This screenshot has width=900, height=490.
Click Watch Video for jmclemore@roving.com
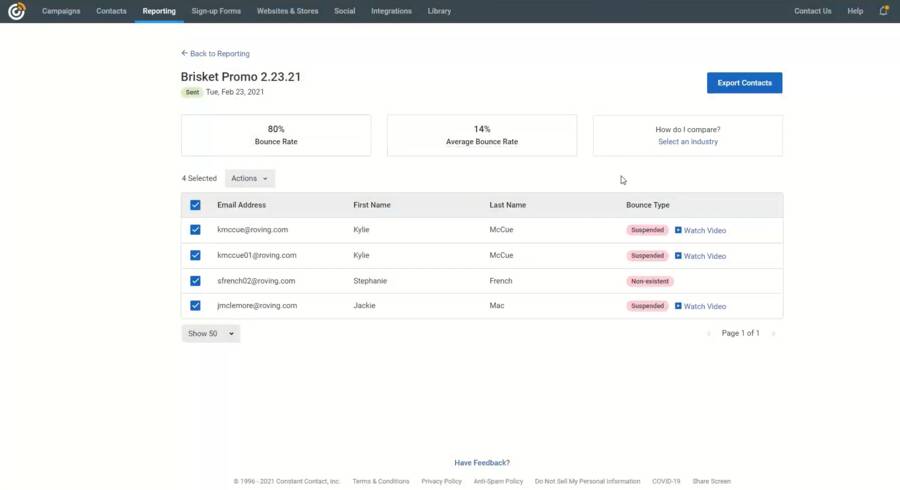pyautogui.click(x=705, y=306)
